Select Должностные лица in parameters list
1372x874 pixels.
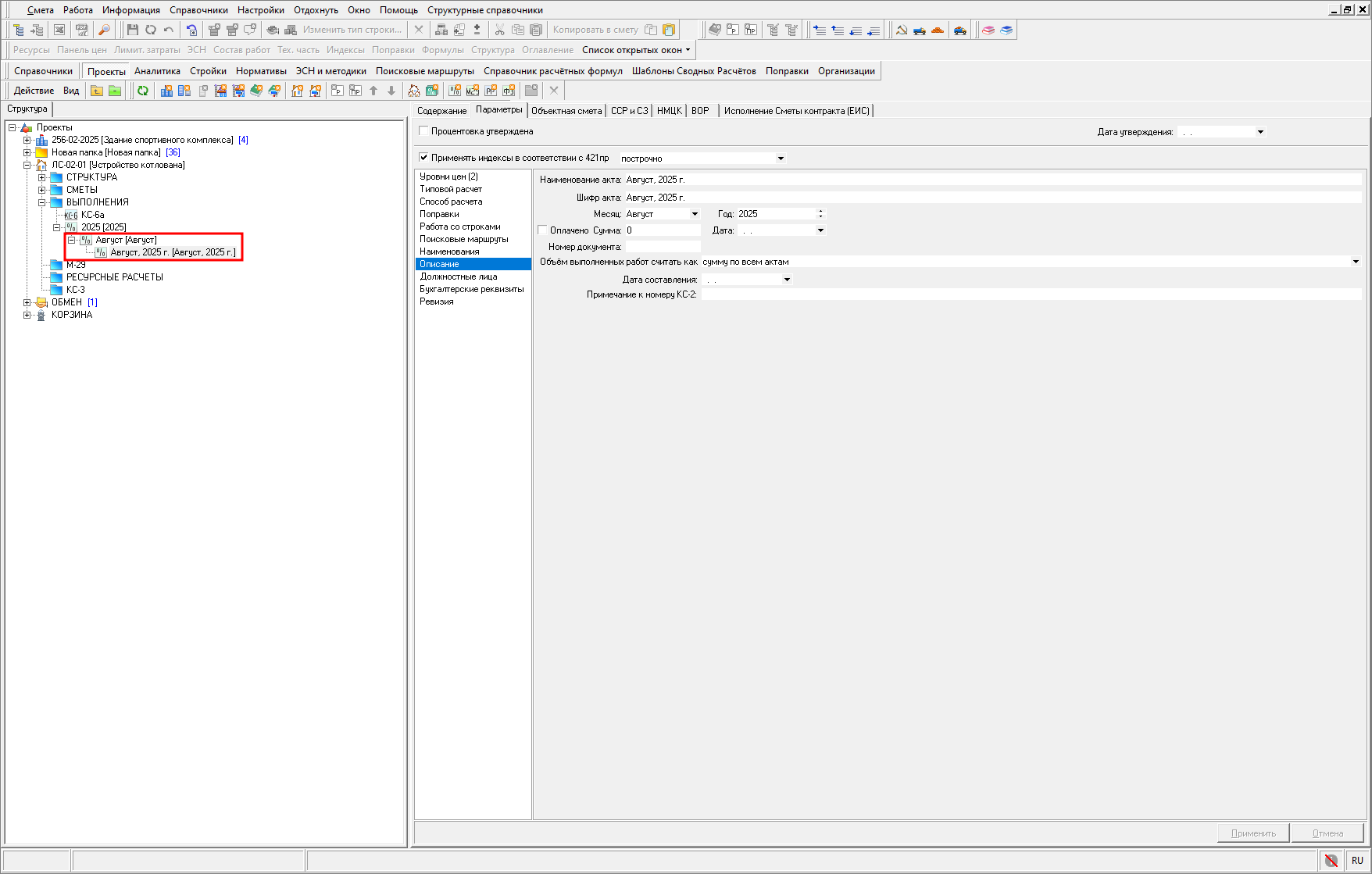click(x=458, y=276)
